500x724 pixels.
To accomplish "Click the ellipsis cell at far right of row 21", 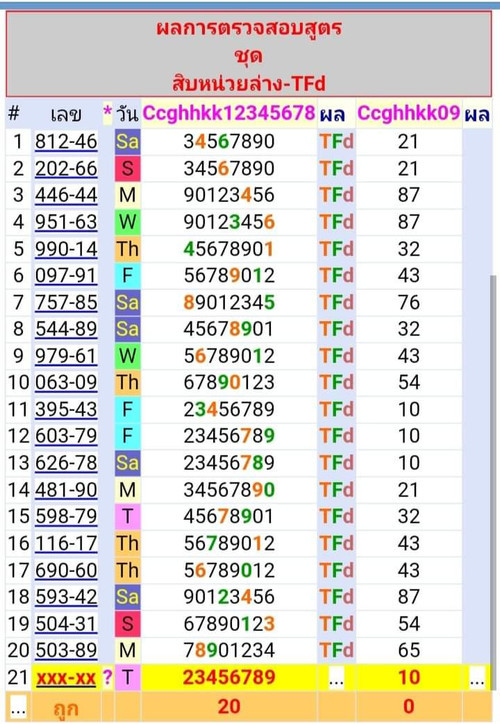I will (477, 679).
